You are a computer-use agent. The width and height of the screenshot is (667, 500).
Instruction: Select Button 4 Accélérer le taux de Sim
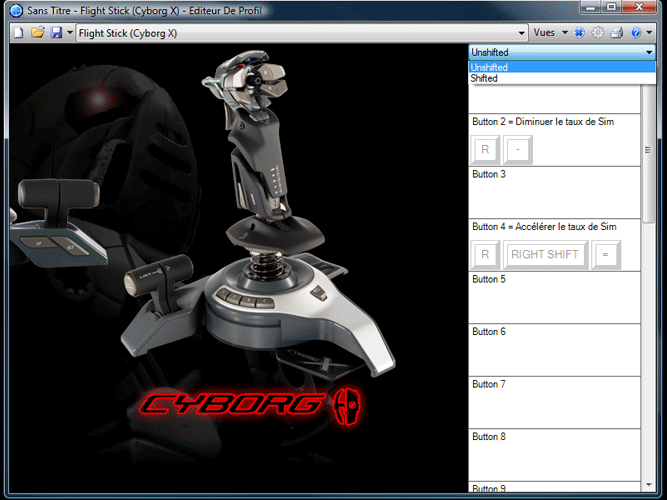555,245
